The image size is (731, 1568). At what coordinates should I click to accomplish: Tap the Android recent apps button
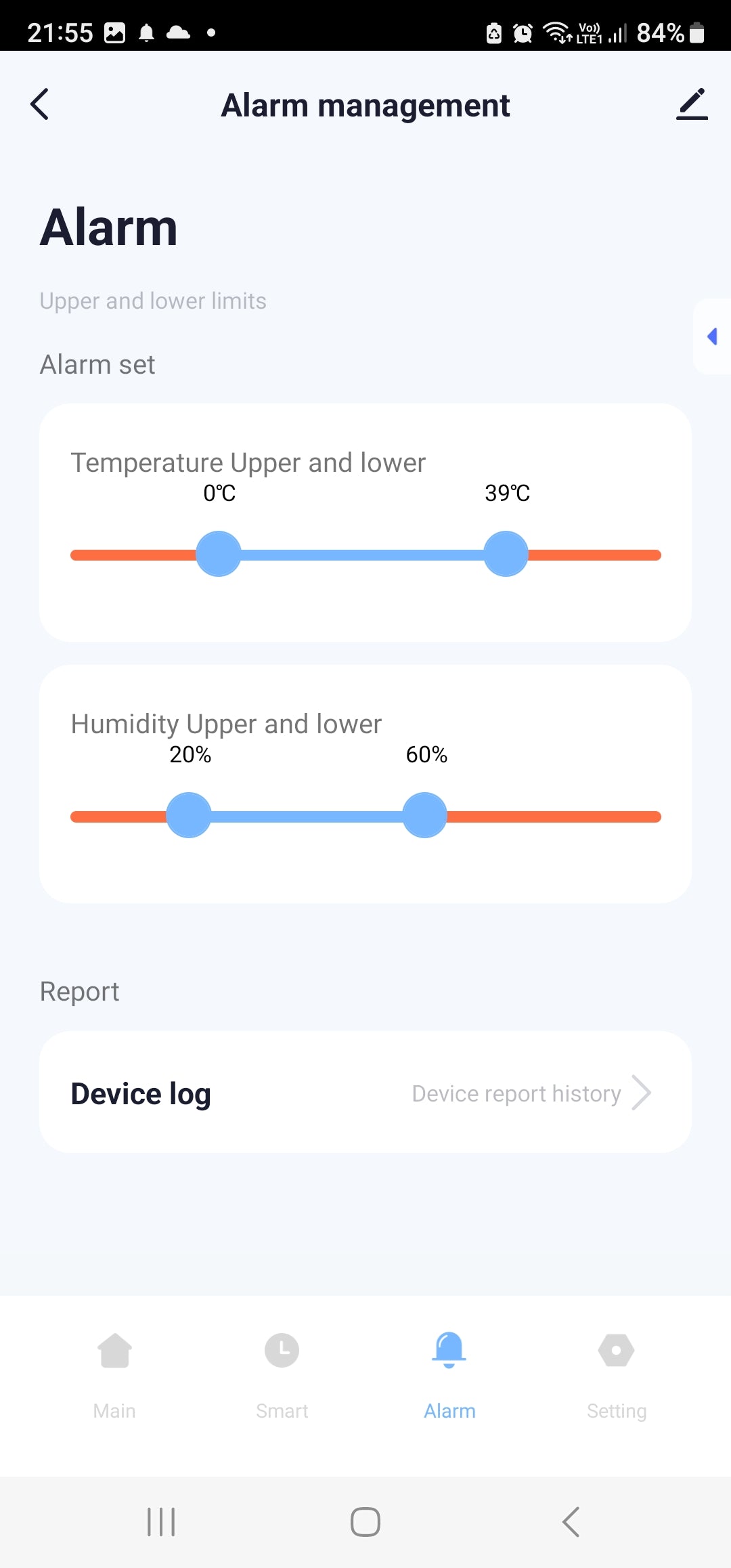161,1522
